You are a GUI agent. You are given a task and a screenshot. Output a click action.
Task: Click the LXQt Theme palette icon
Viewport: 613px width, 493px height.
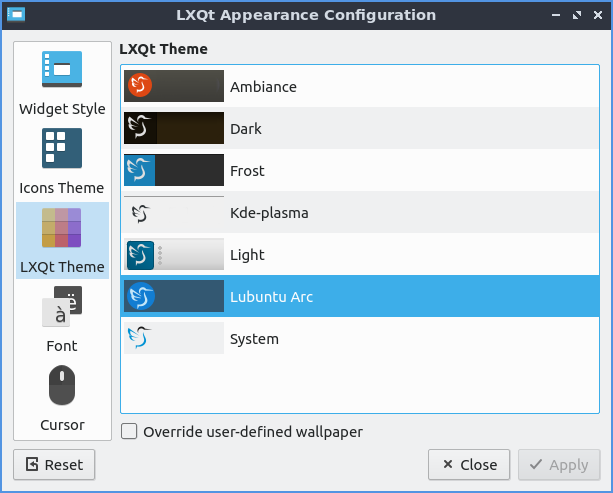point(62,227)
